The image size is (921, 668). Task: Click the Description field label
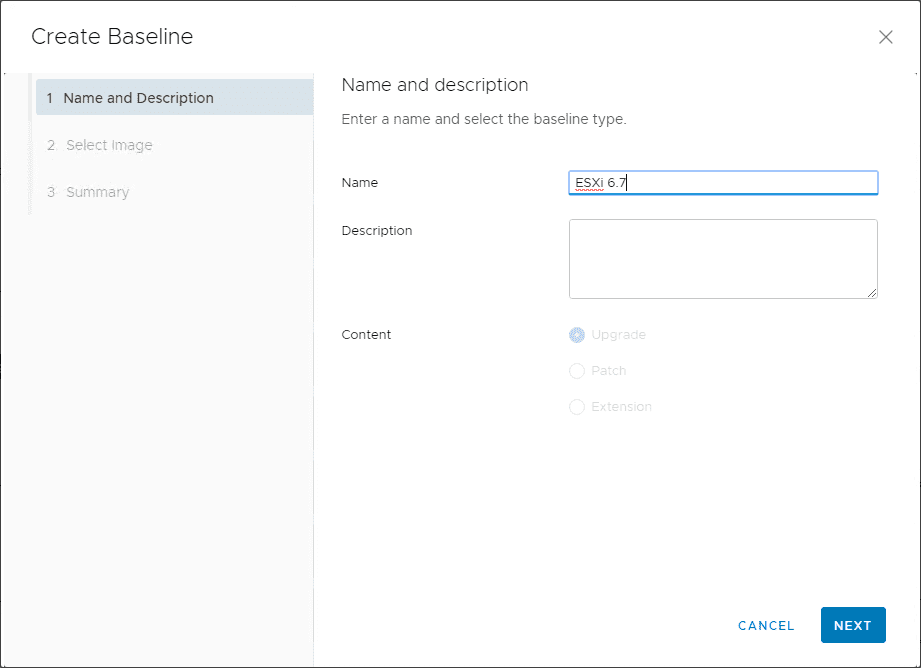pos(377,231)
